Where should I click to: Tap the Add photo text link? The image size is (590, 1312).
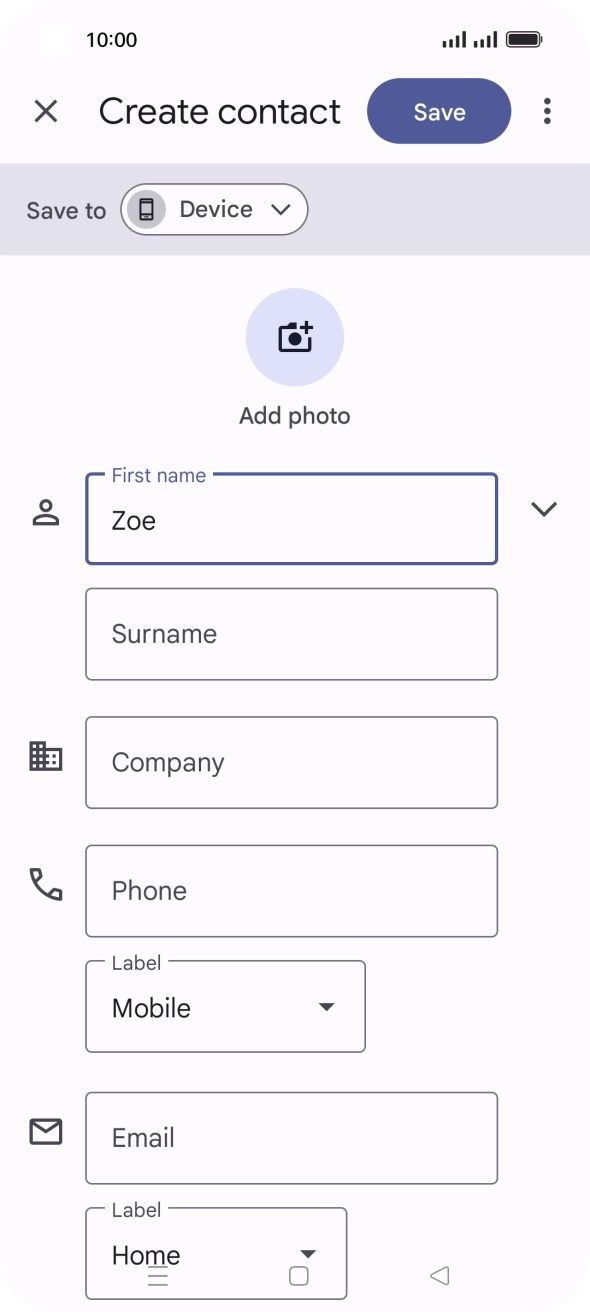[x=294, y=415]
